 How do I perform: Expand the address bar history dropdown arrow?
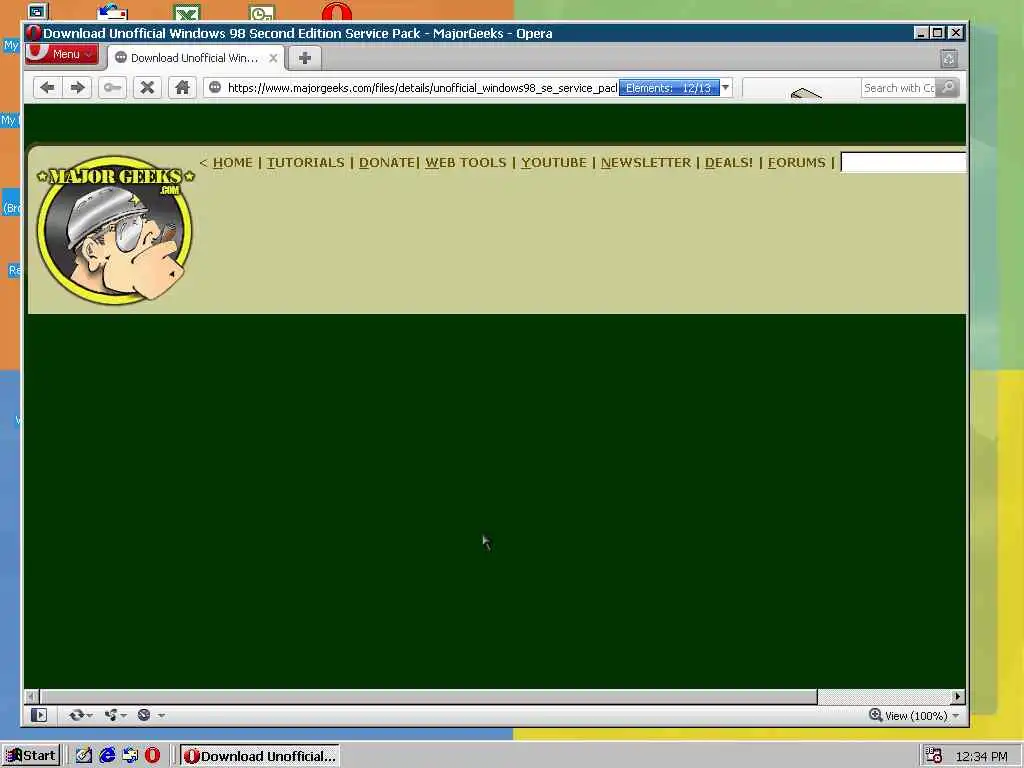(726, 88)
